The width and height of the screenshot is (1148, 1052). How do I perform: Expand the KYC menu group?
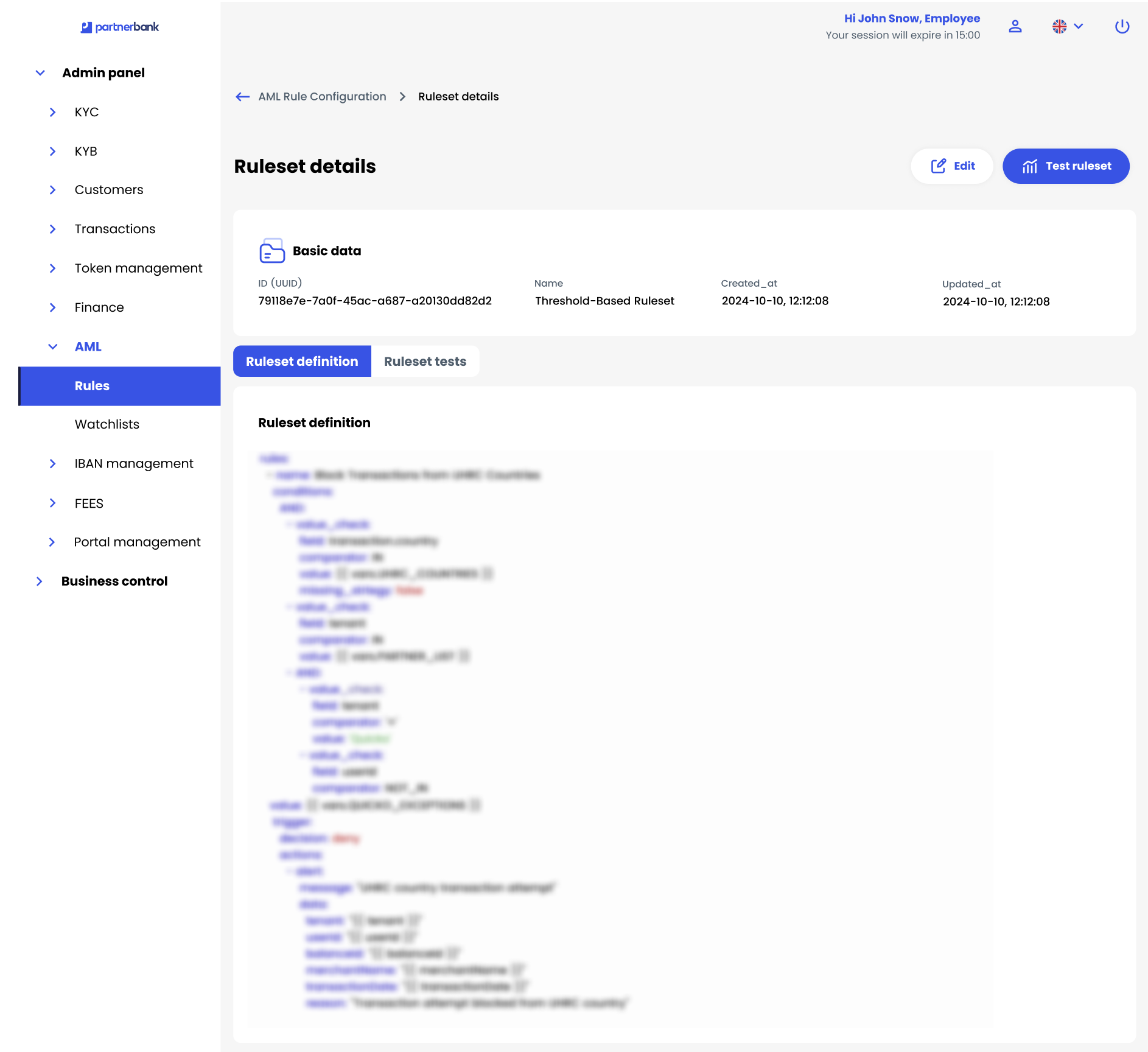[x=53, y=112]
